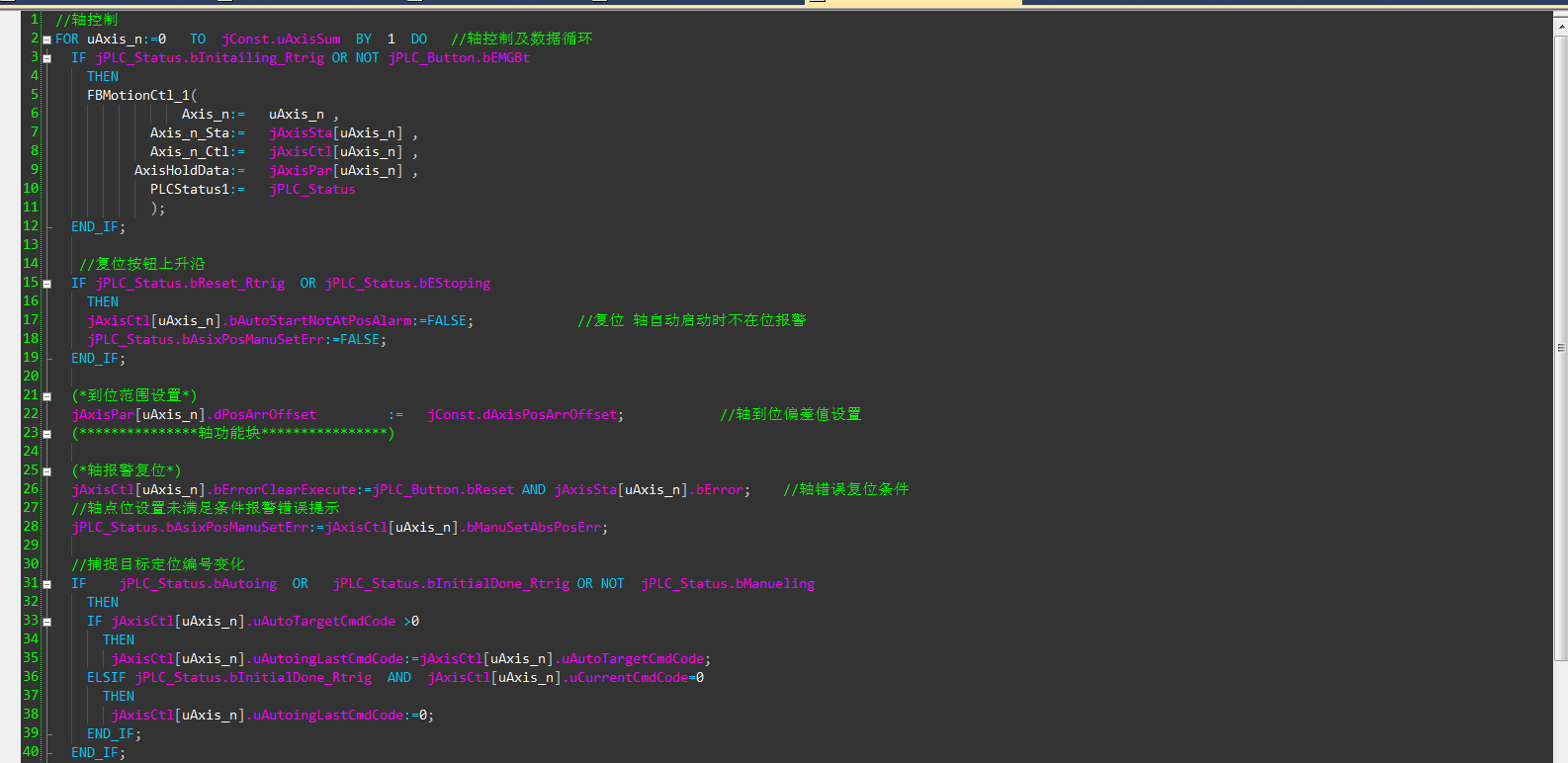Fold the comment block at line 25
Image resolution: width=1568 pixels, height=763 pixels.
[46, 471]
